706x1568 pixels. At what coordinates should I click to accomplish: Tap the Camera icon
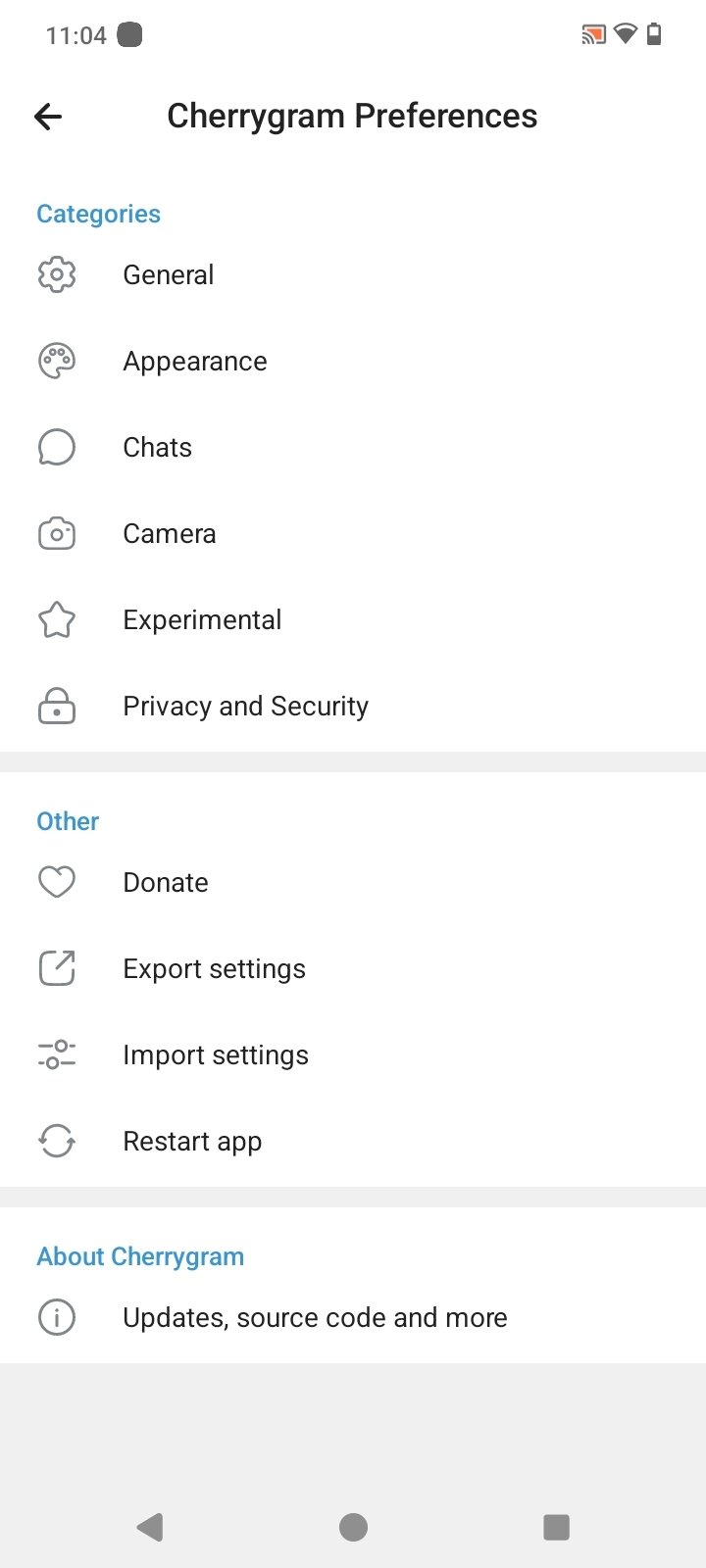(57, 534)
